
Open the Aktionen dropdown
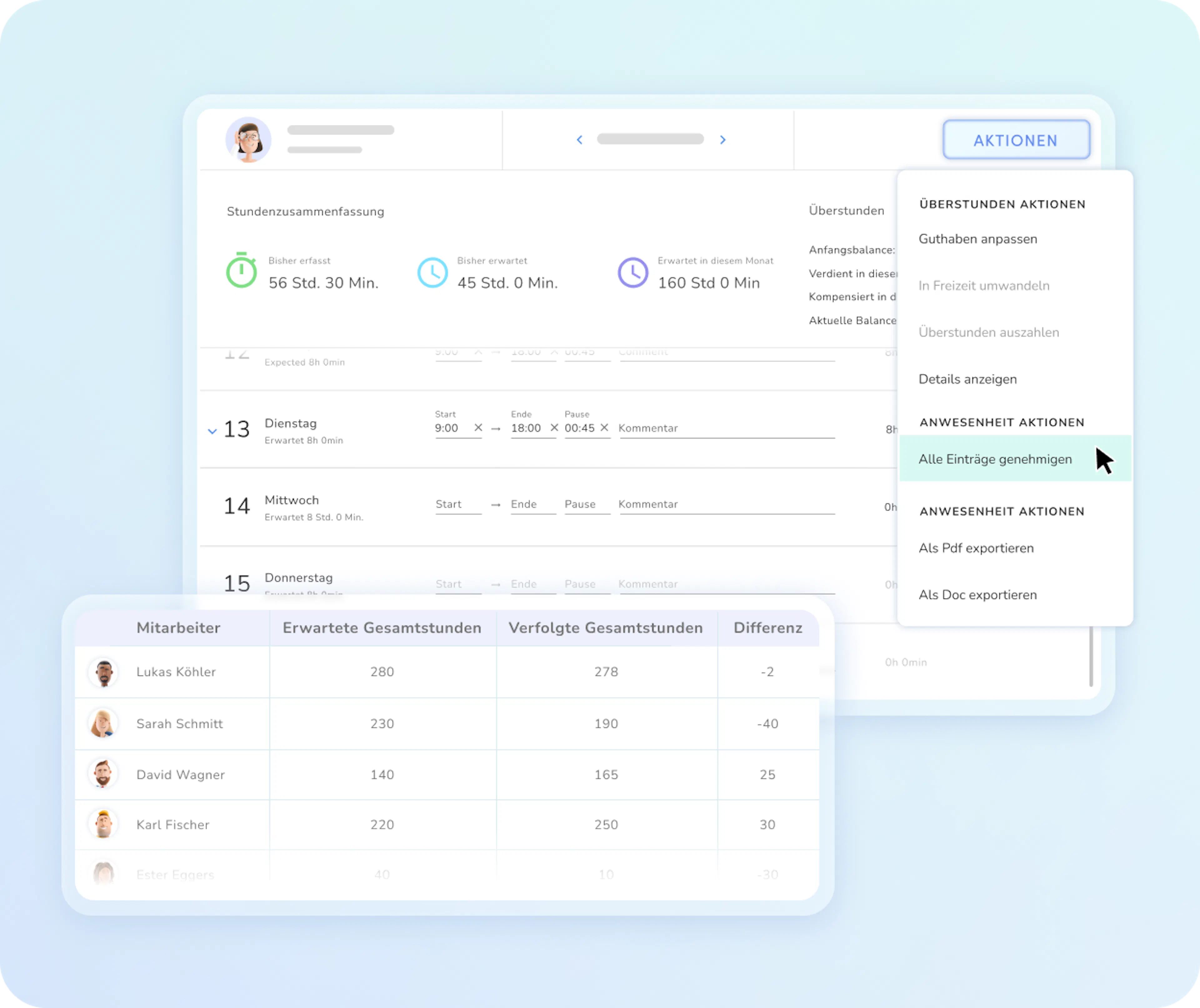click(1015, 140)
